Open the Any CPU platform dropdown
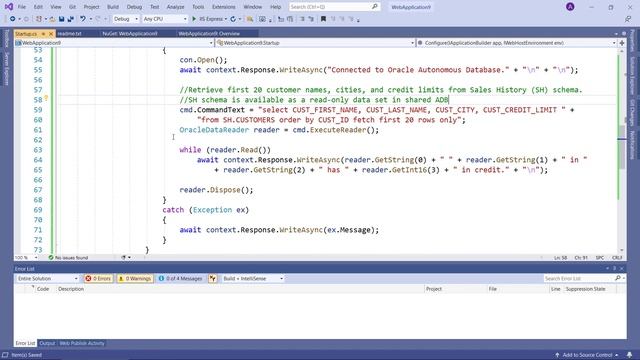The width and height of the screenshot is (640, 360). pos(164,19)
